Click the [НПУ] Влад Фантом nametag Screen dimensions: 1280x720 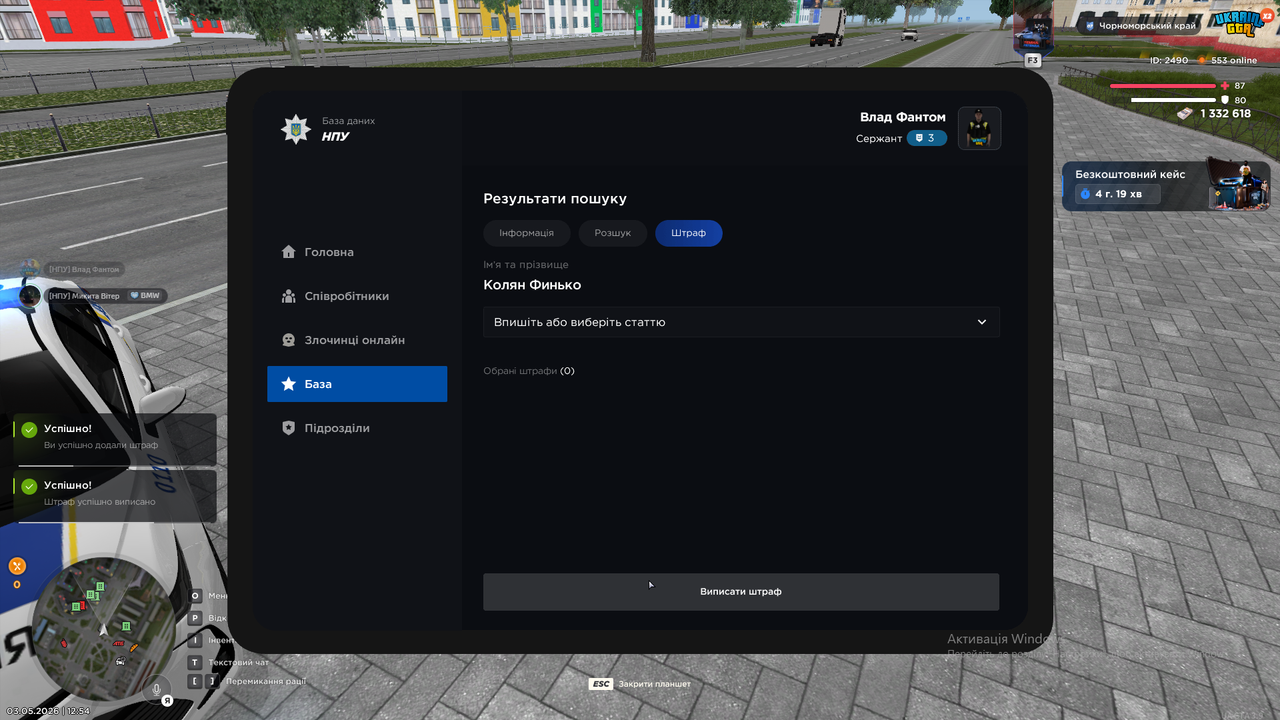pyautogui.click(x=85, y=269)
